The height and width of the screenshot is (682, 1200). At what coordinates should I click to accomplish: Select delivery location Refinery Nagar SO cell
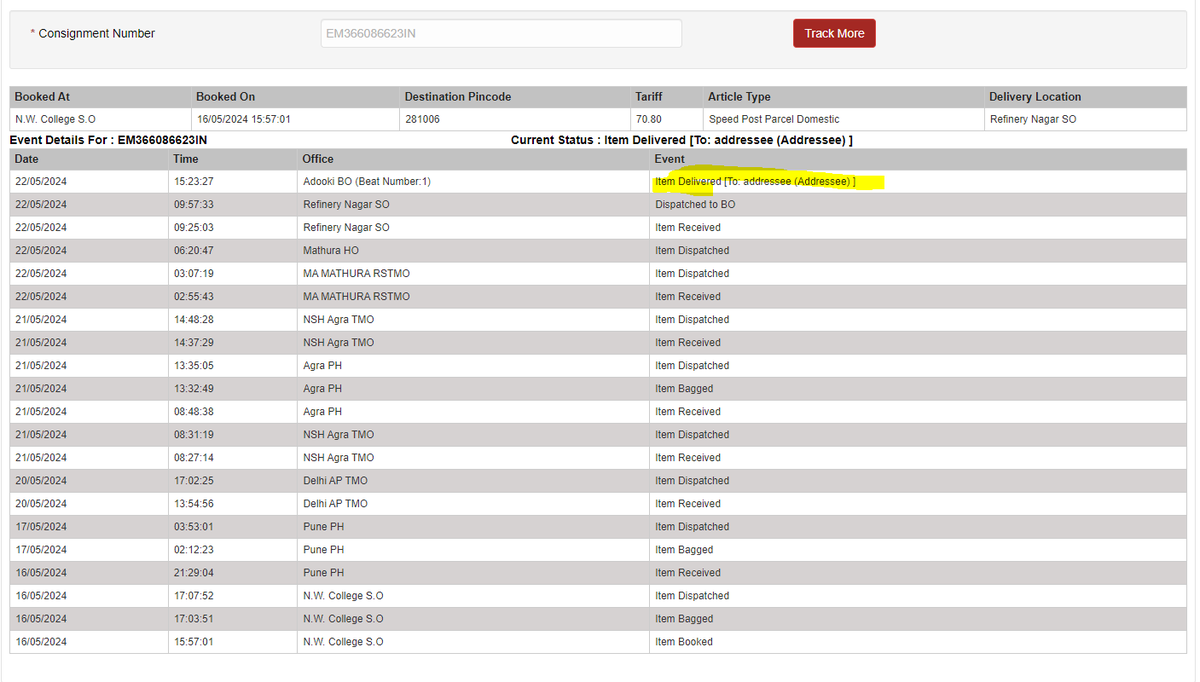(1085, 119)
